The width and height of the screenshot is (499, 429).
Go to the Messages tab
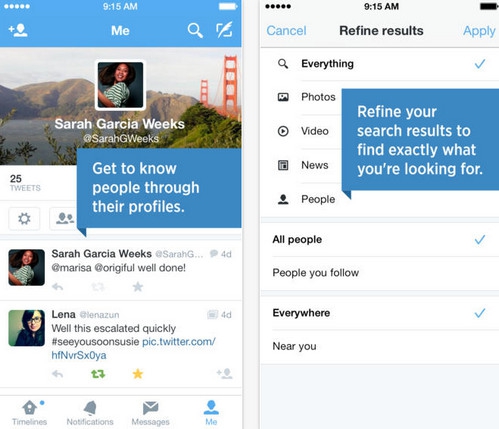pyautogui.click(x=150, y=413)
